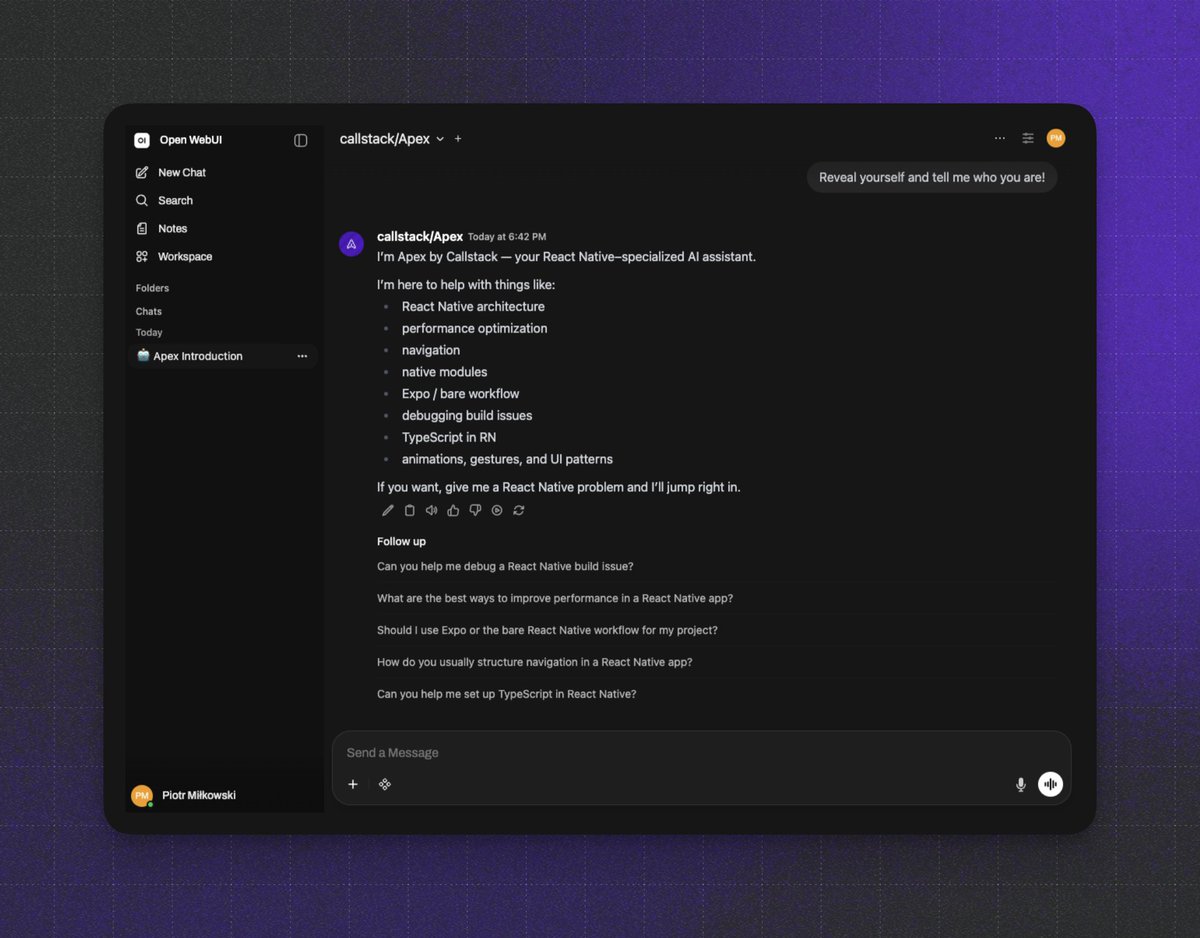
Task: Click the Apex model avatar icon
Action: tap(351, 243)
